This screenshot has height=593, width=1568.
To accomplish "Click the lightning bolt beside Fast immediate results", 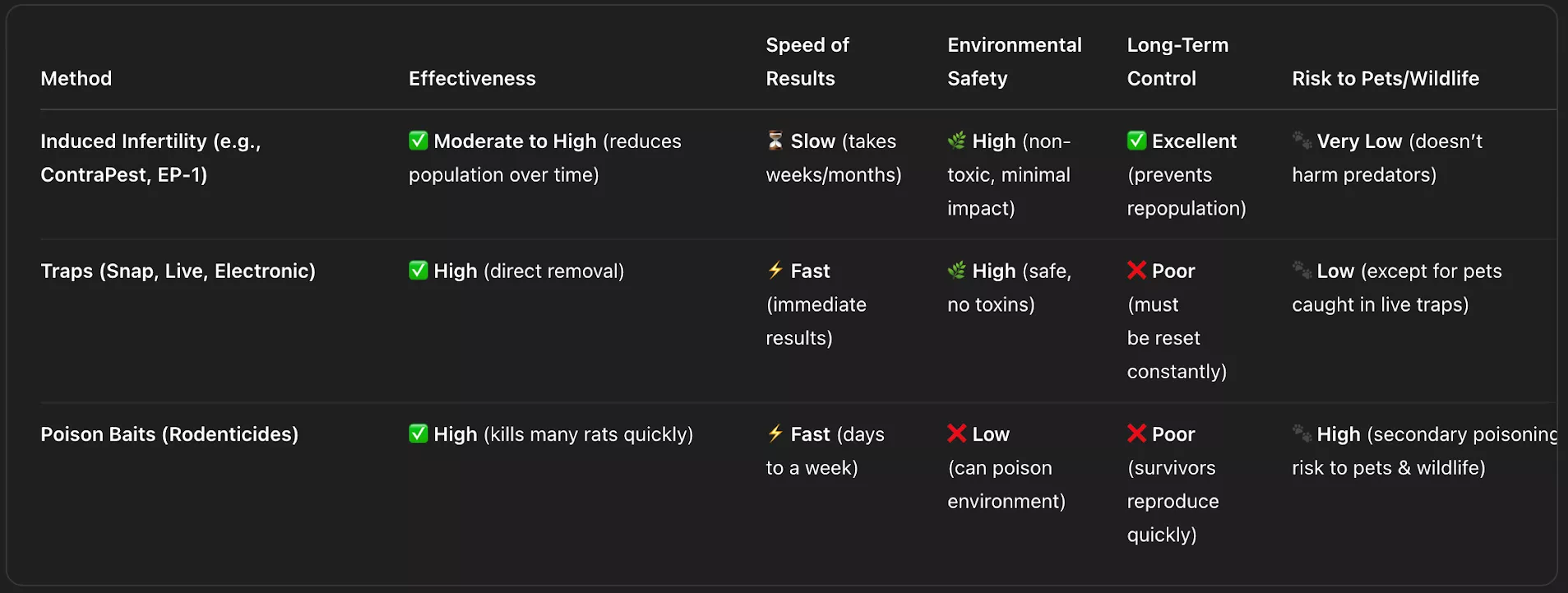I will coord(775,271).
